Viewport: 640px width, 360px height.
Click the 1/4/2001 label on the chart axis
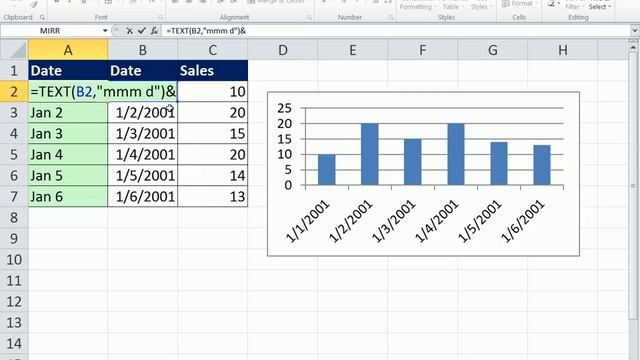point(437,221)
